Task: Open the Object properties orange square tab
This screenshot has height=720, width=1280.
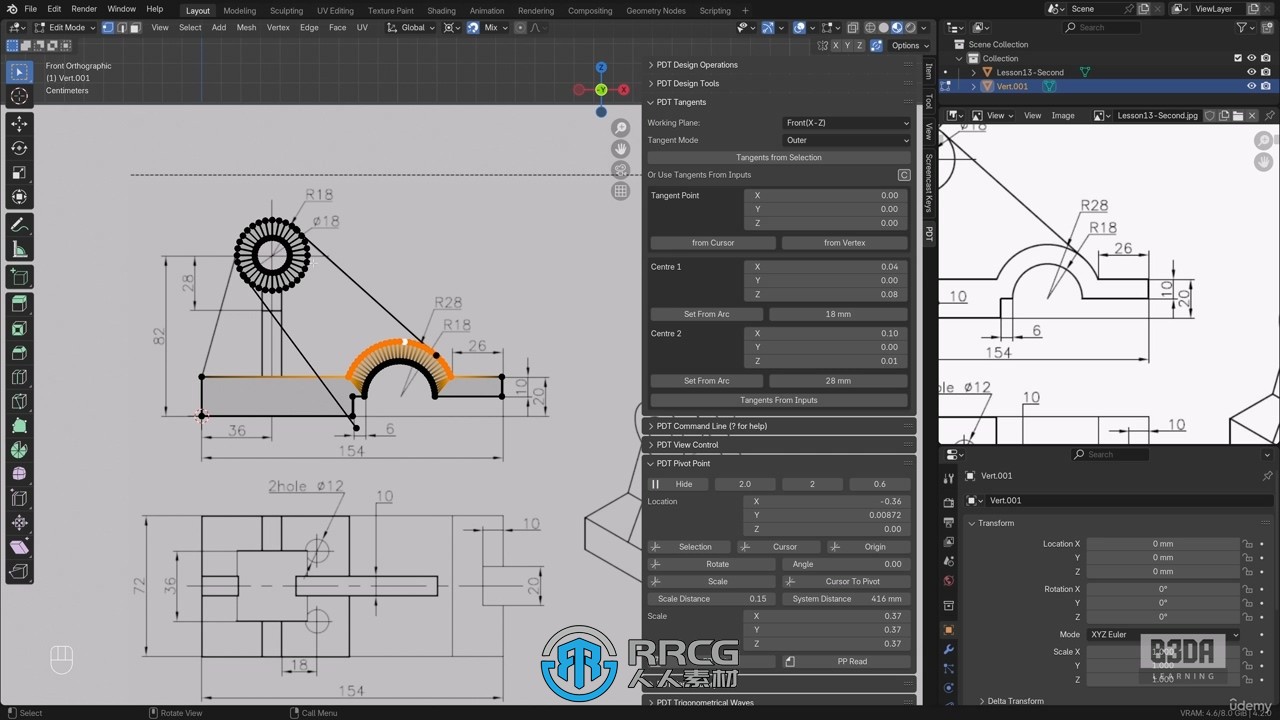Action: point(949,630)
